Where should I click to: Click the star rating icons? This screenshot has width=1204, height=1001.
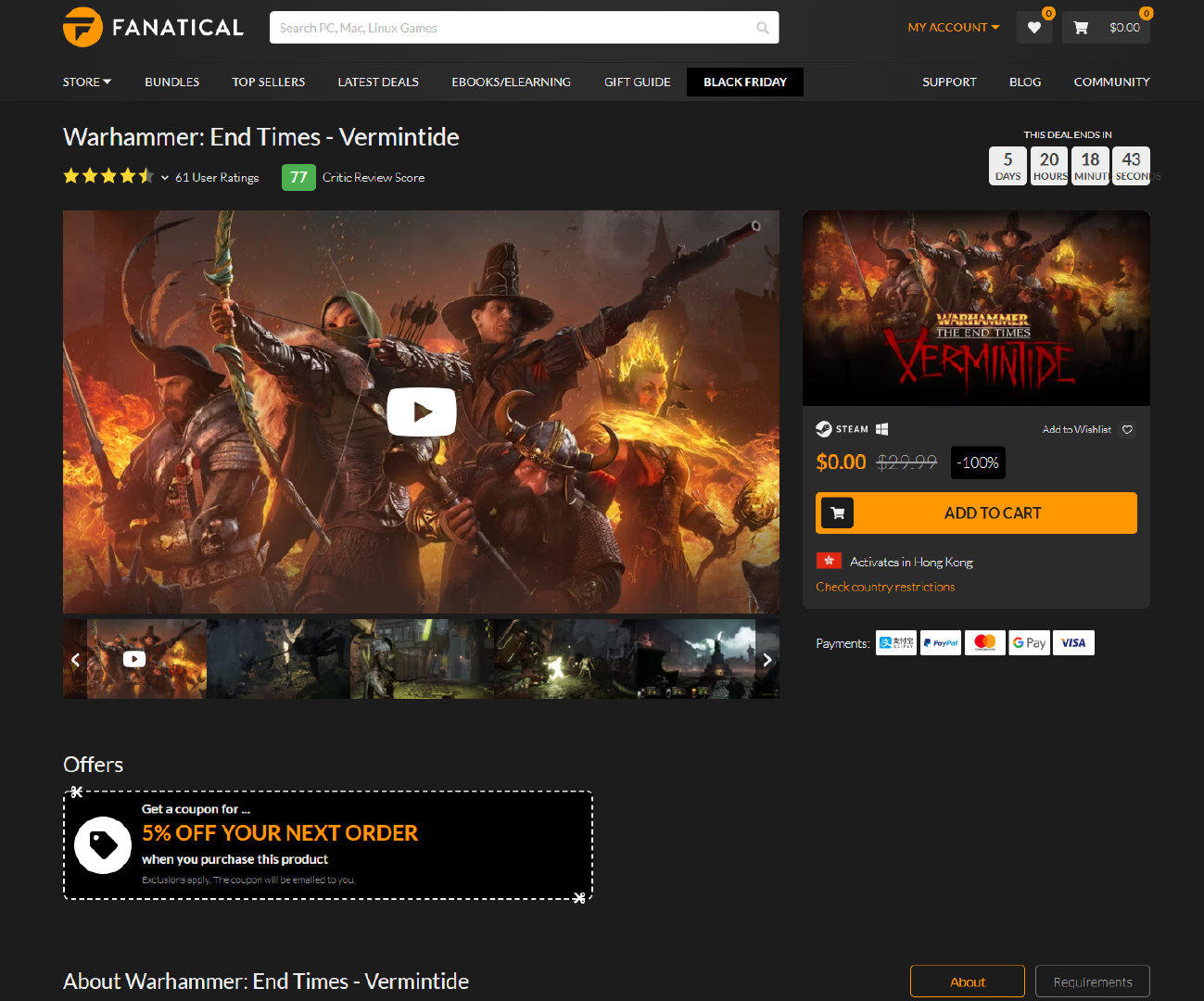coord(108,176)
